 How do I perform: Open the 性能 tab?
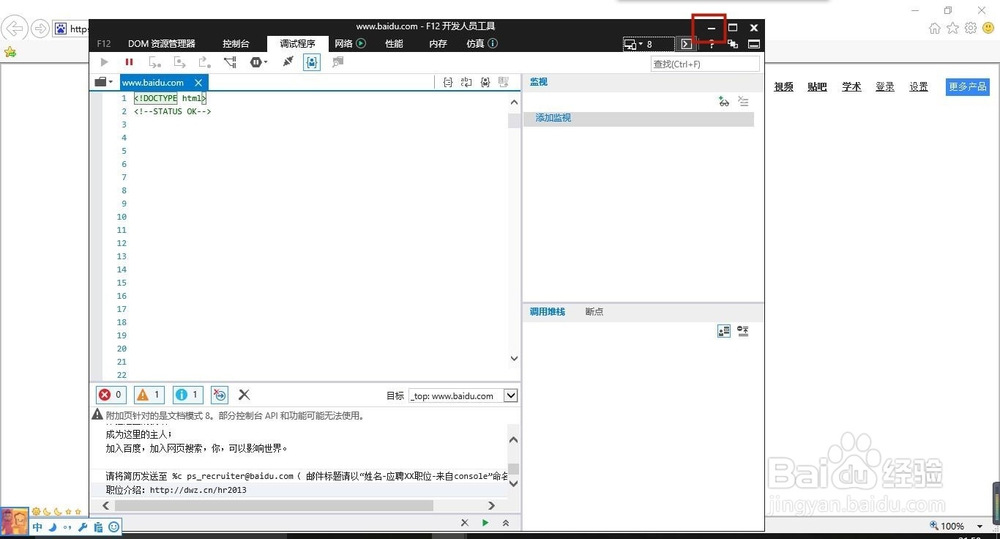[394, 43]
